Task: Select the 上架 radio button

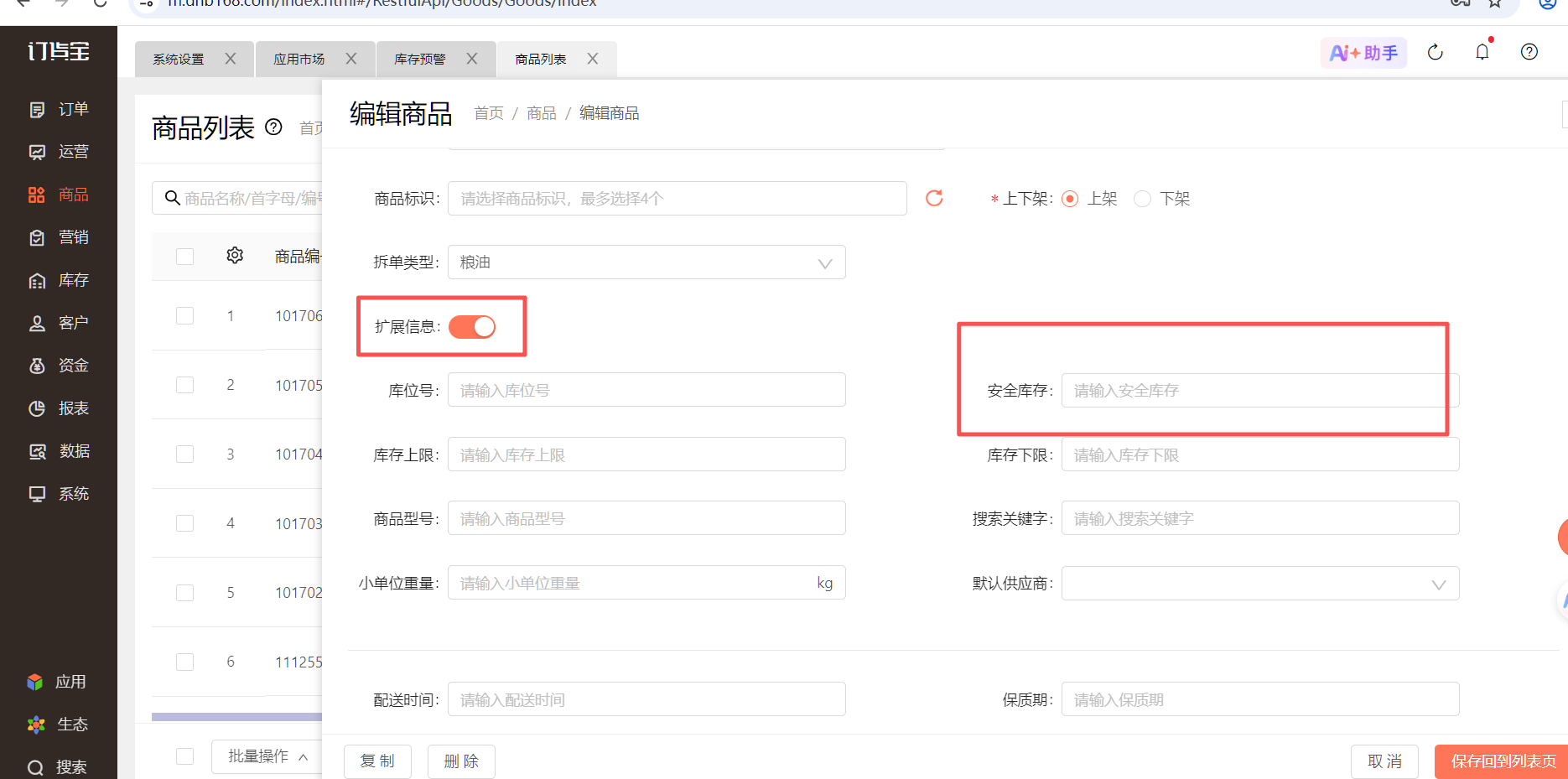Action: 1070,199
